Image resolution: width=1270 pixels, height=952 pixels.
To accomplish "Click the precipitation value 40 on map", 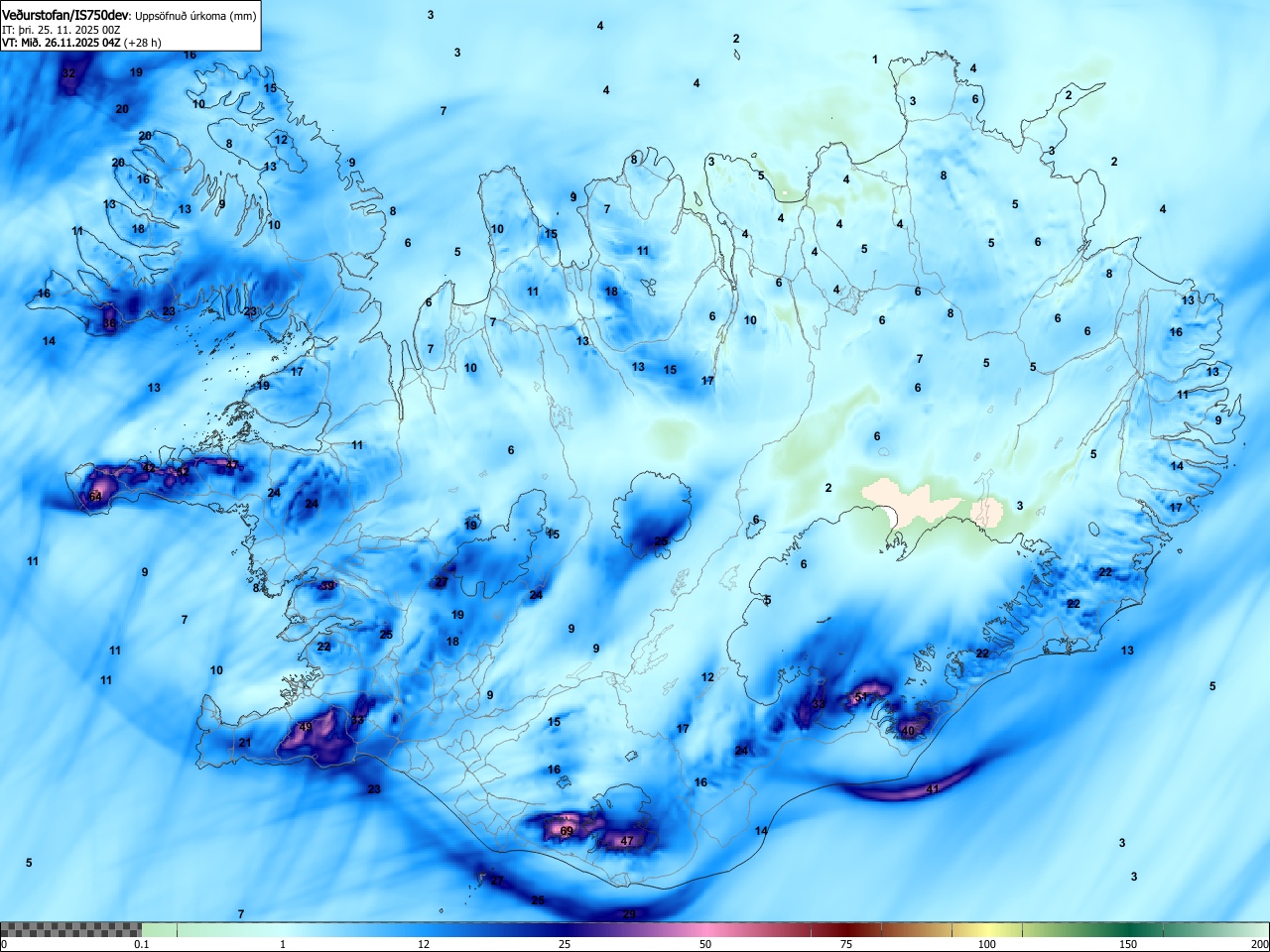I will pos(908,732).
